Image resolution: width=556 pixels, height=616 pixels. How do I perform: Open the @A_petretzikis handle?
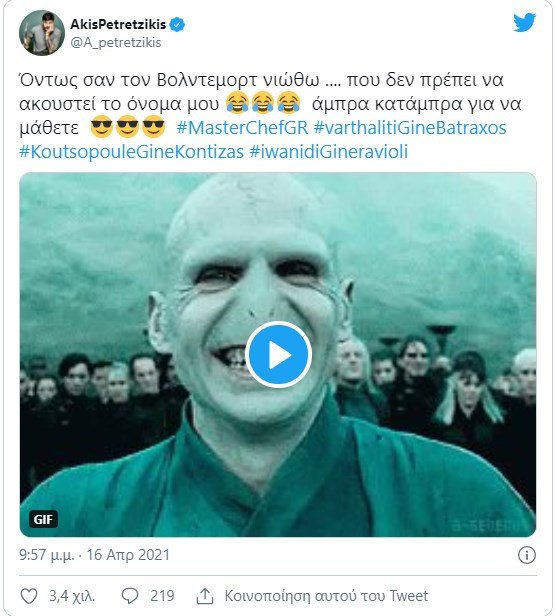pyautogui.click(x=116, y=42)
